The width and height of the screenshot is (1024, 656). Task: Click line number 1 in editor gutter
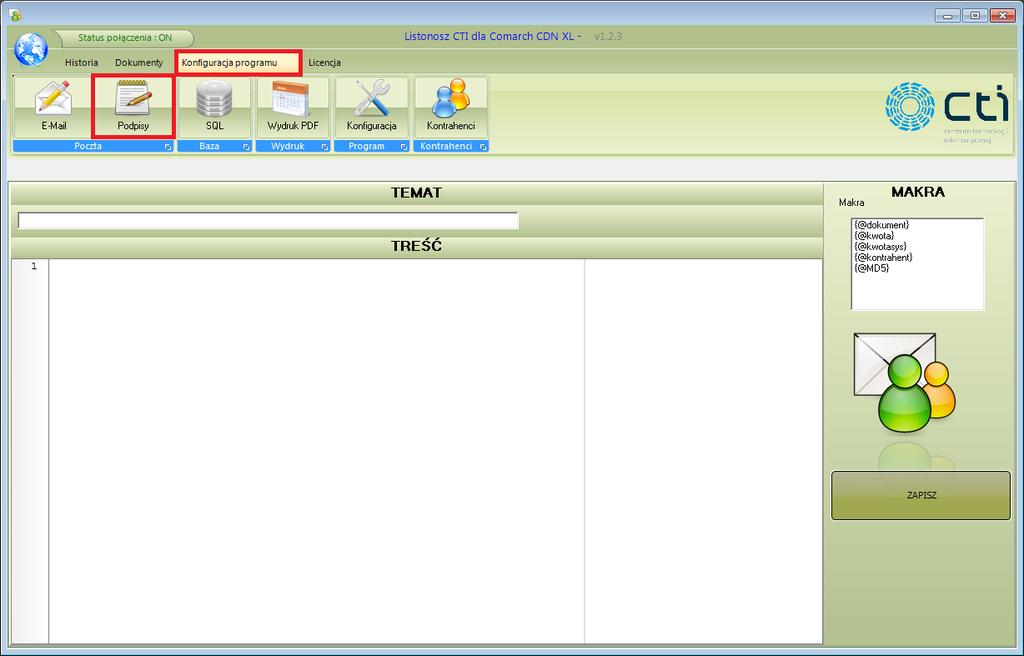click(x=34, y=266)
